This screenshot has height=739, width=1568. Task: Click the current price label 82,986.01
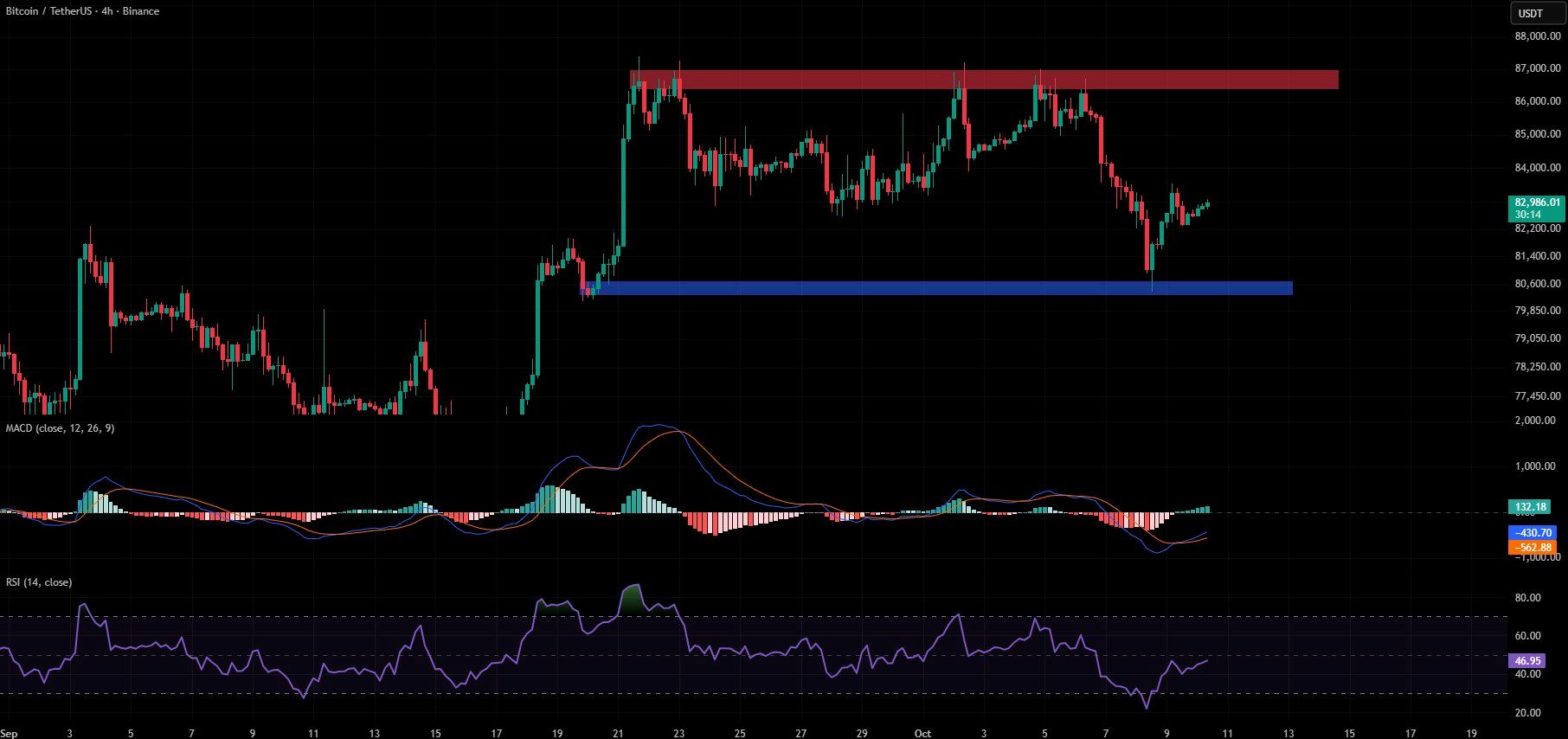click(x=1538, y=209)
